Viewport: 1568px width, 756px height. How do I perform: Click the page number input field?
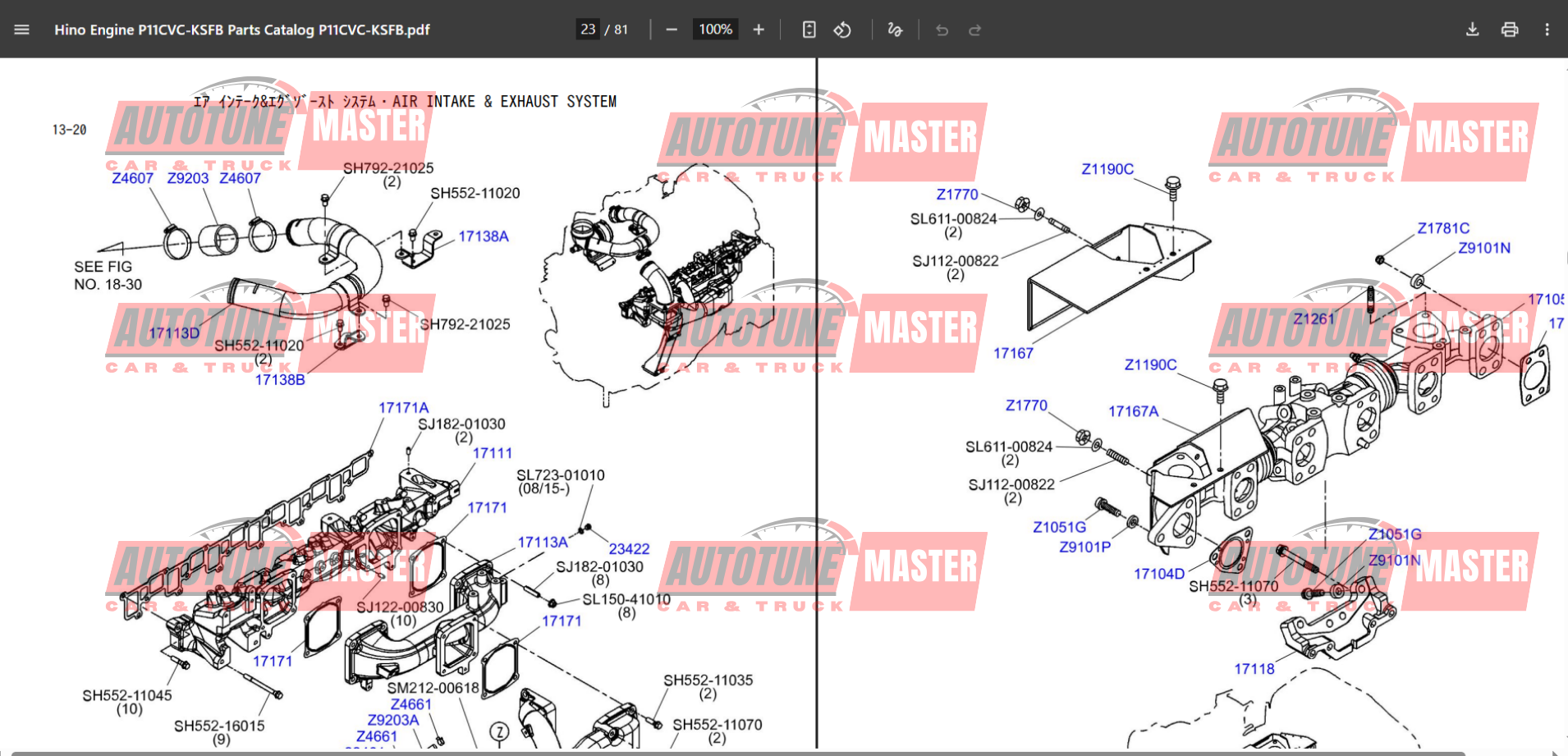click(x=588, y=29)
